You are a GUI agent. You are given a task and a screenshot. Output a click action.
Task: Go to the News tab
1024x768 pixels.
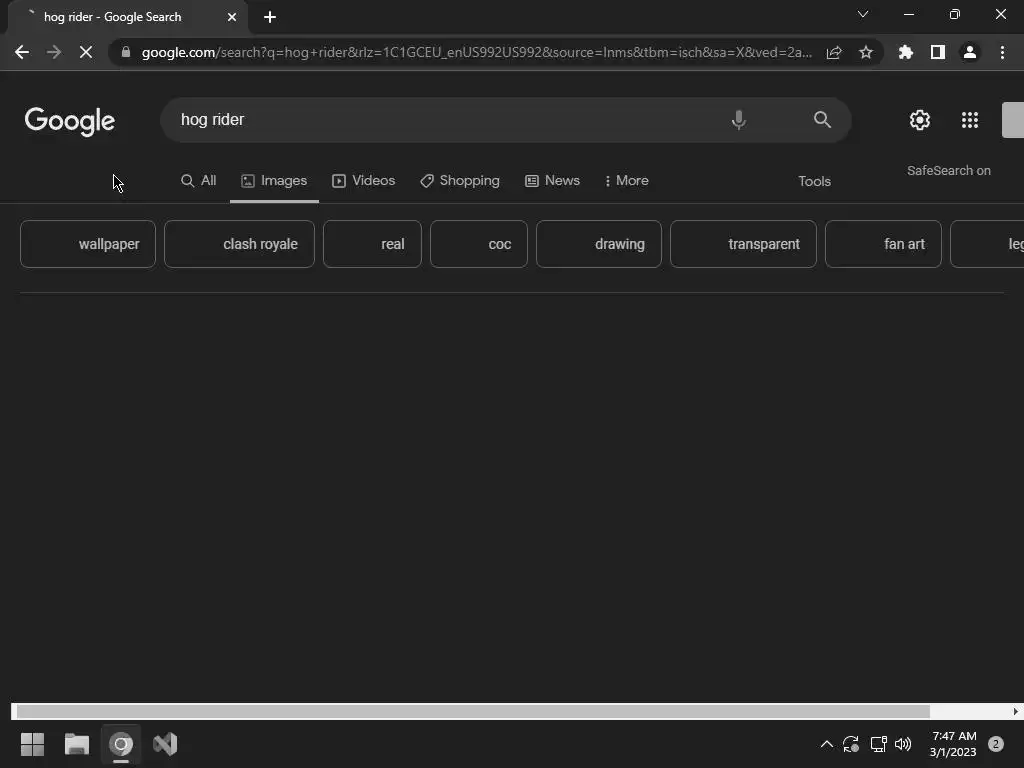click(552, 181)
